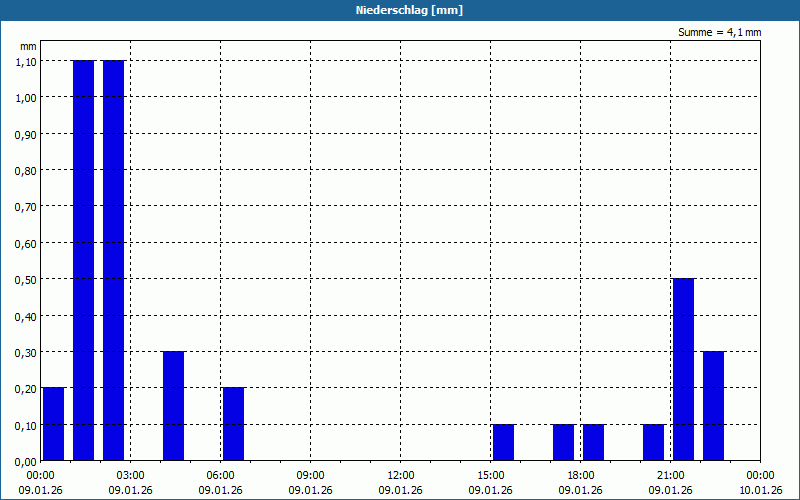This screenshot has height=500, width=800.
Task: Select the 0,10 bar starting at 18:00
Action: (x=593, y=442)
